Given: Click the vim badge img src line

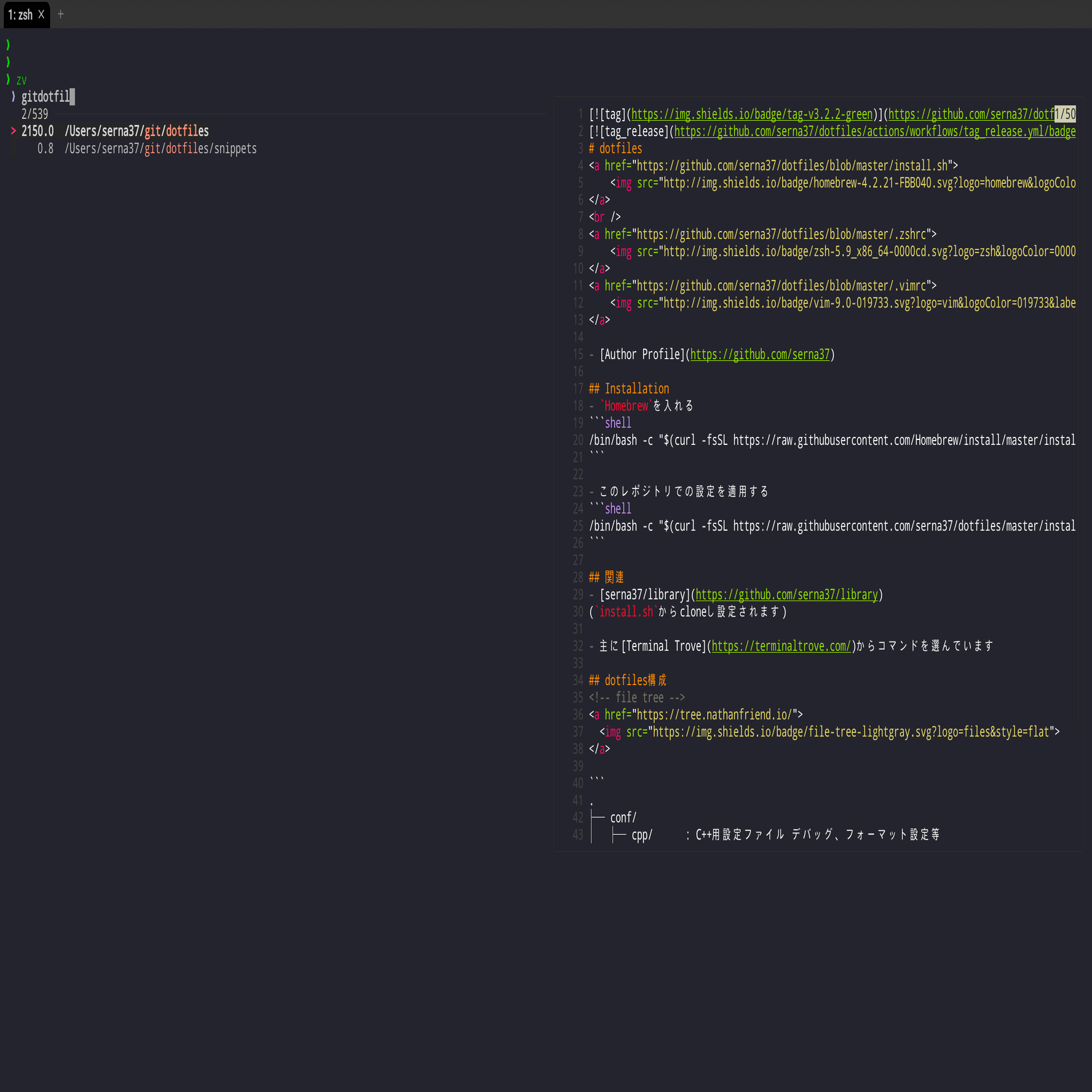Looking at the screenshot, I should pos(843,303).
